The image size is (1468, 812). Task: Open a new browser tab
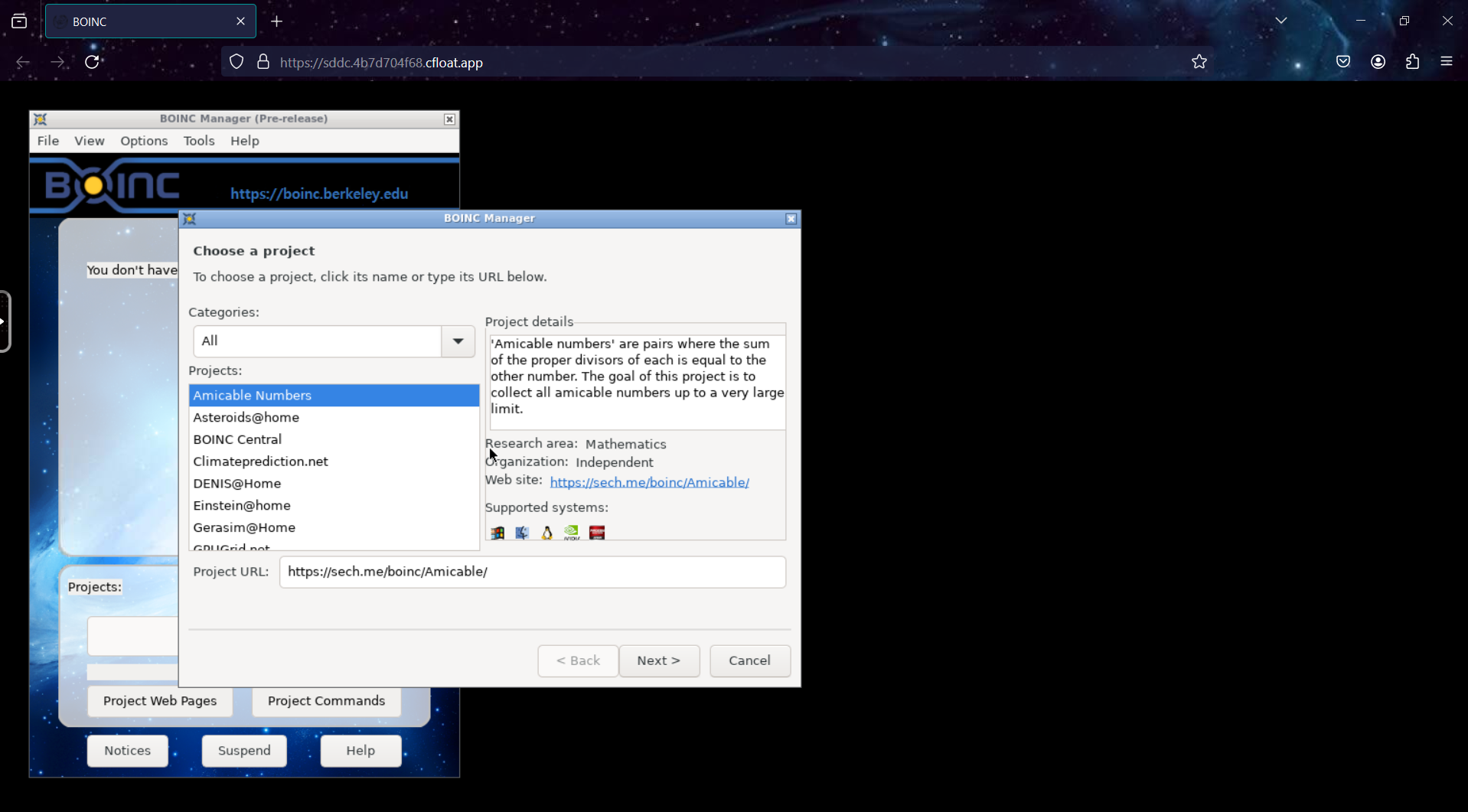pos(277,21)
